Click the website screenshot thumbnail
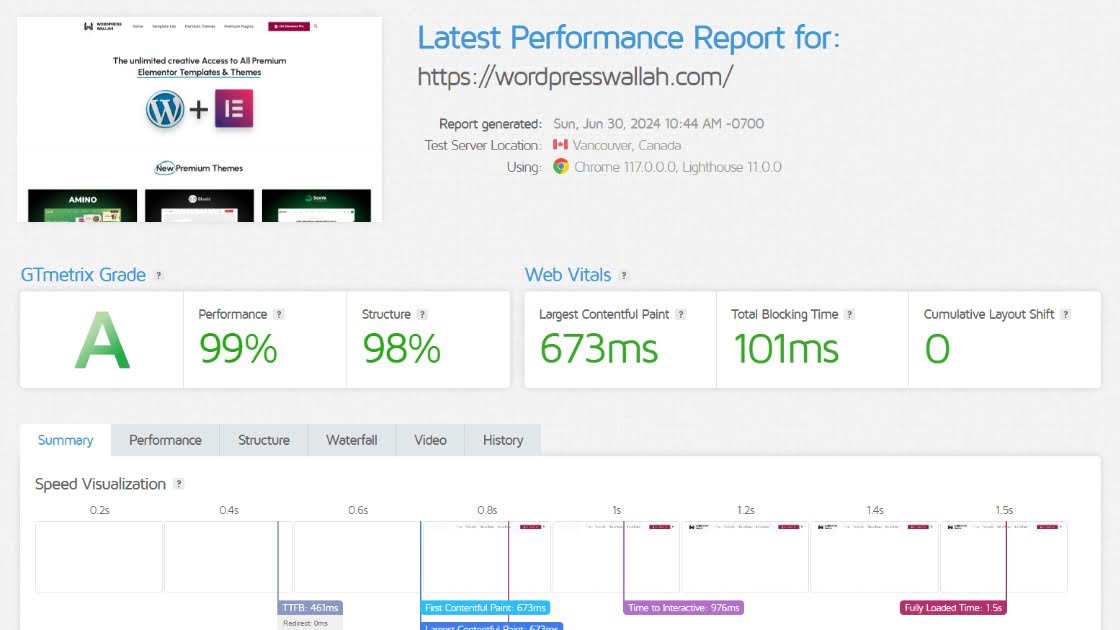Image resolution: width=1120 pixels, height=630 pixels. click(x=199, y=119)
